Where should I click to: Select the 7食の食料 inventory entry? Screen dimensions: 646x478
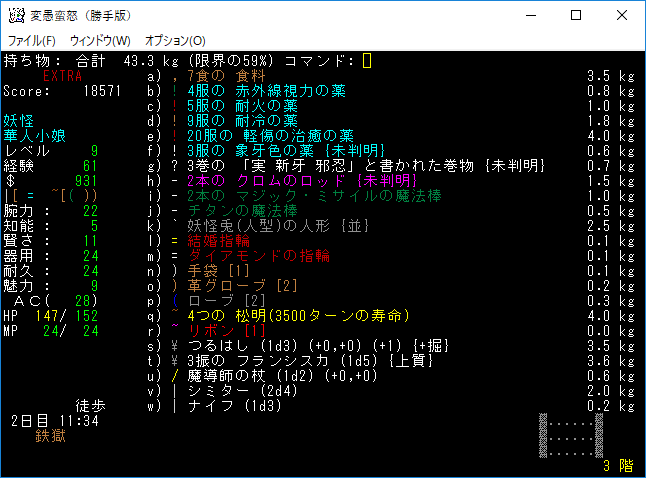226,76
